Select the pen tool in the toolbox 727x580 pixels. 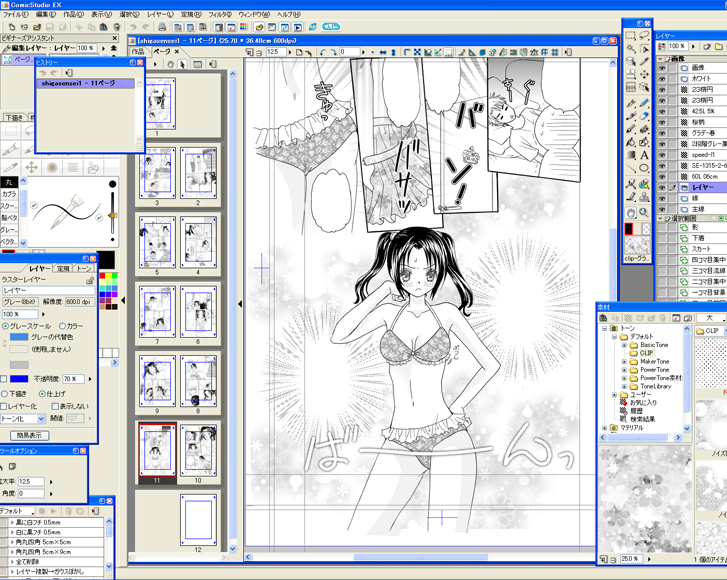(630, 103)
